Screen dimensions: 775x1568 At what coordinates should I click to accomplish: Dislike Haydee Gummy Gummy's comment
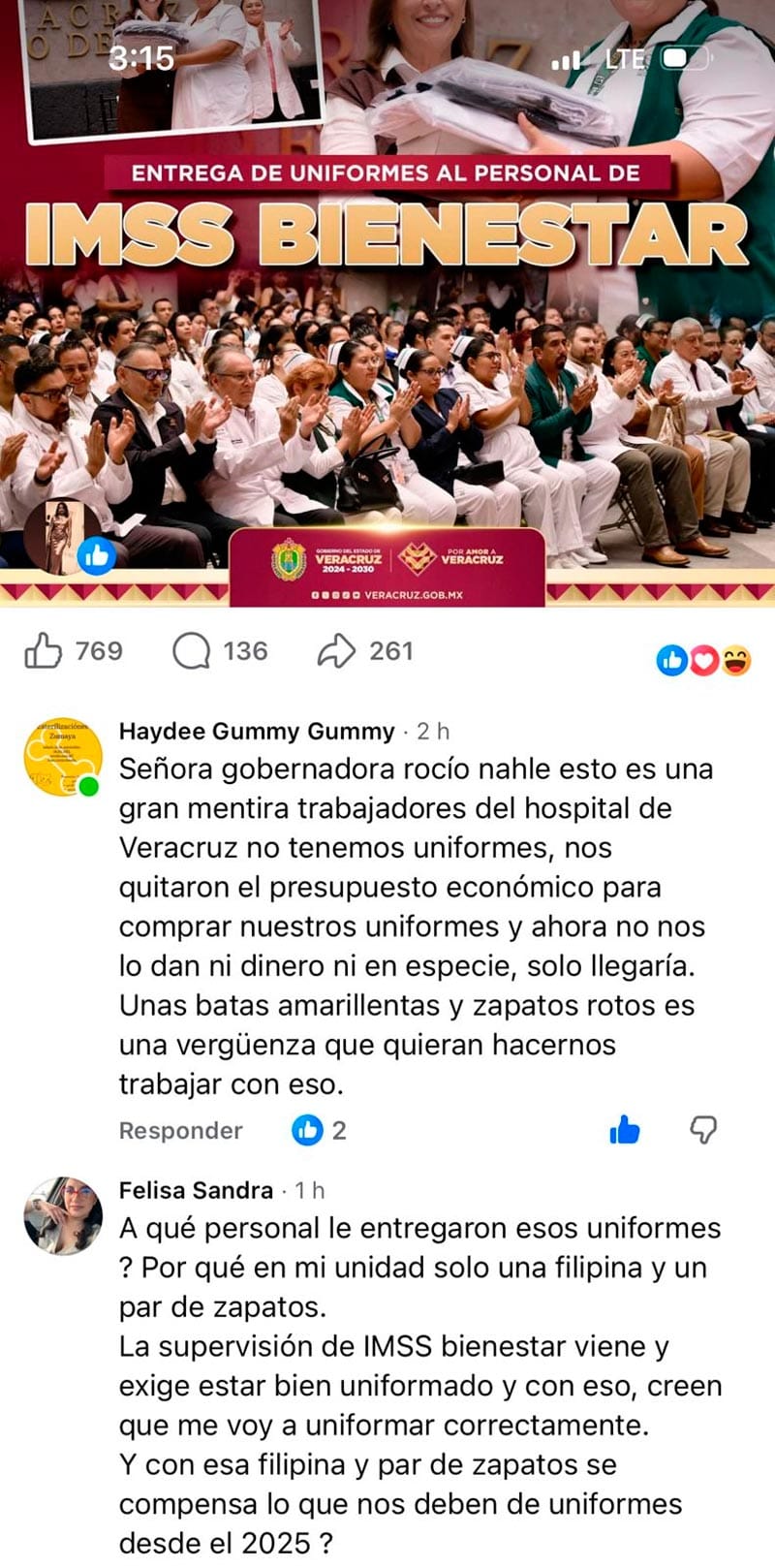tap(703, 1130)
